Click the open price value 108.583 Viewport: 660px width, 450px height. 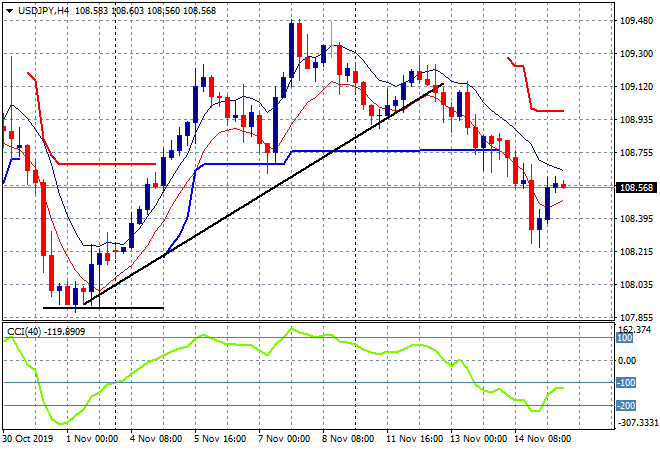(x=92, y=11)
